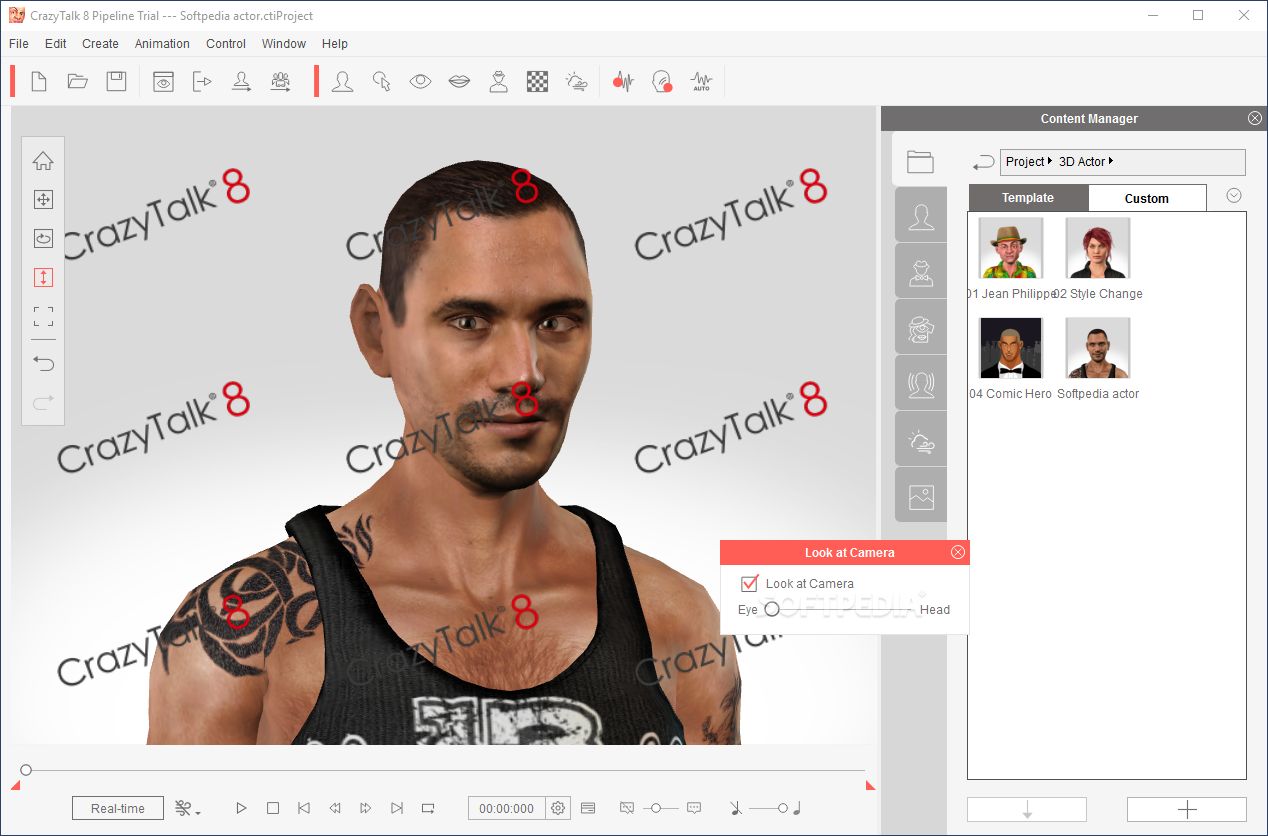Close the Content Manager panel
1268x836 pixels.
(x=1255, y=118)
